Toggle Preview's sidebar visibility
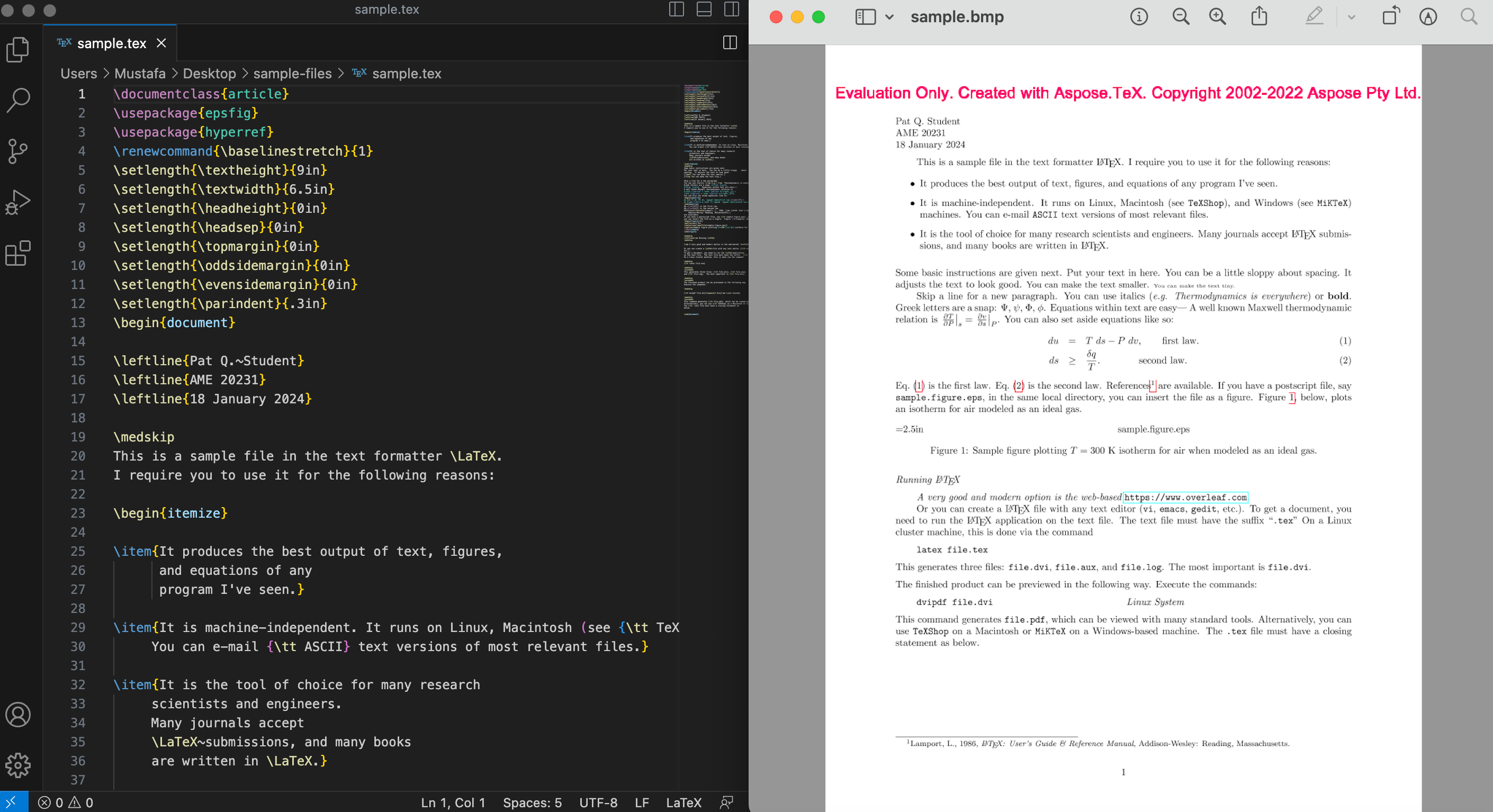This screenshot has height=812, width=1493. [864, 17]
